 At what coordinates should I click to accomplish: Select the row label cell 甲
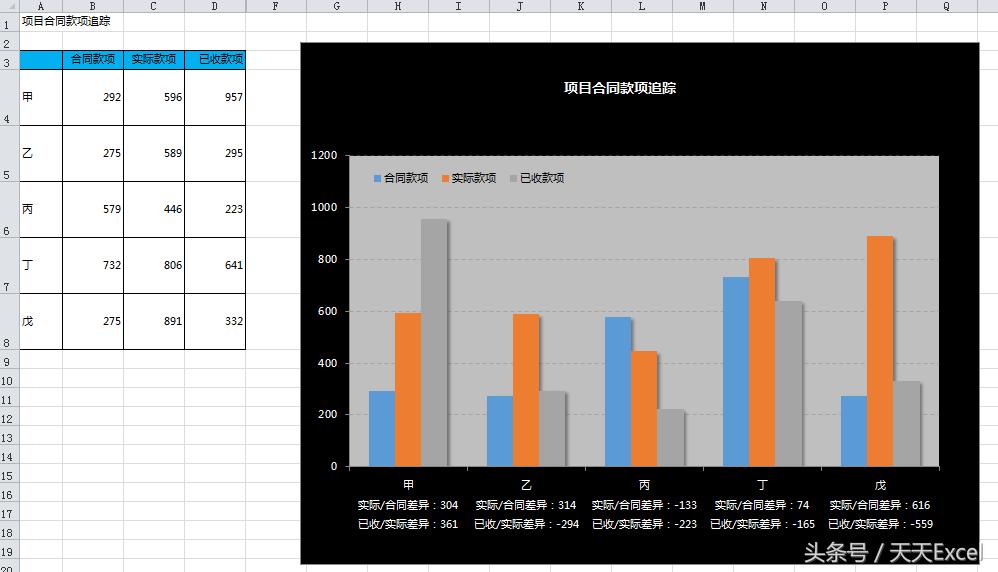41,97
